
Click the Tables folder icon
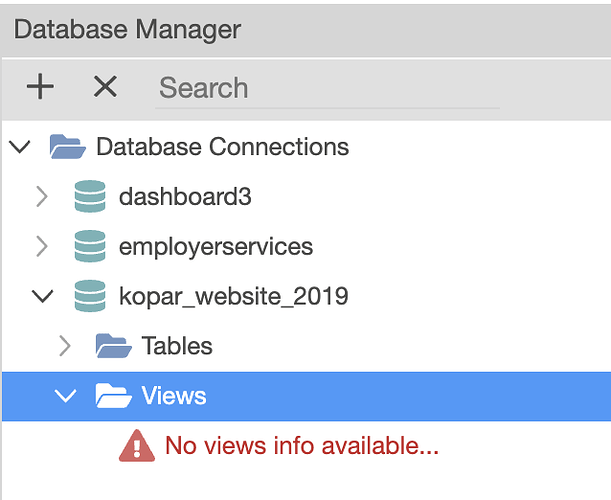click(x=113, y=346)
